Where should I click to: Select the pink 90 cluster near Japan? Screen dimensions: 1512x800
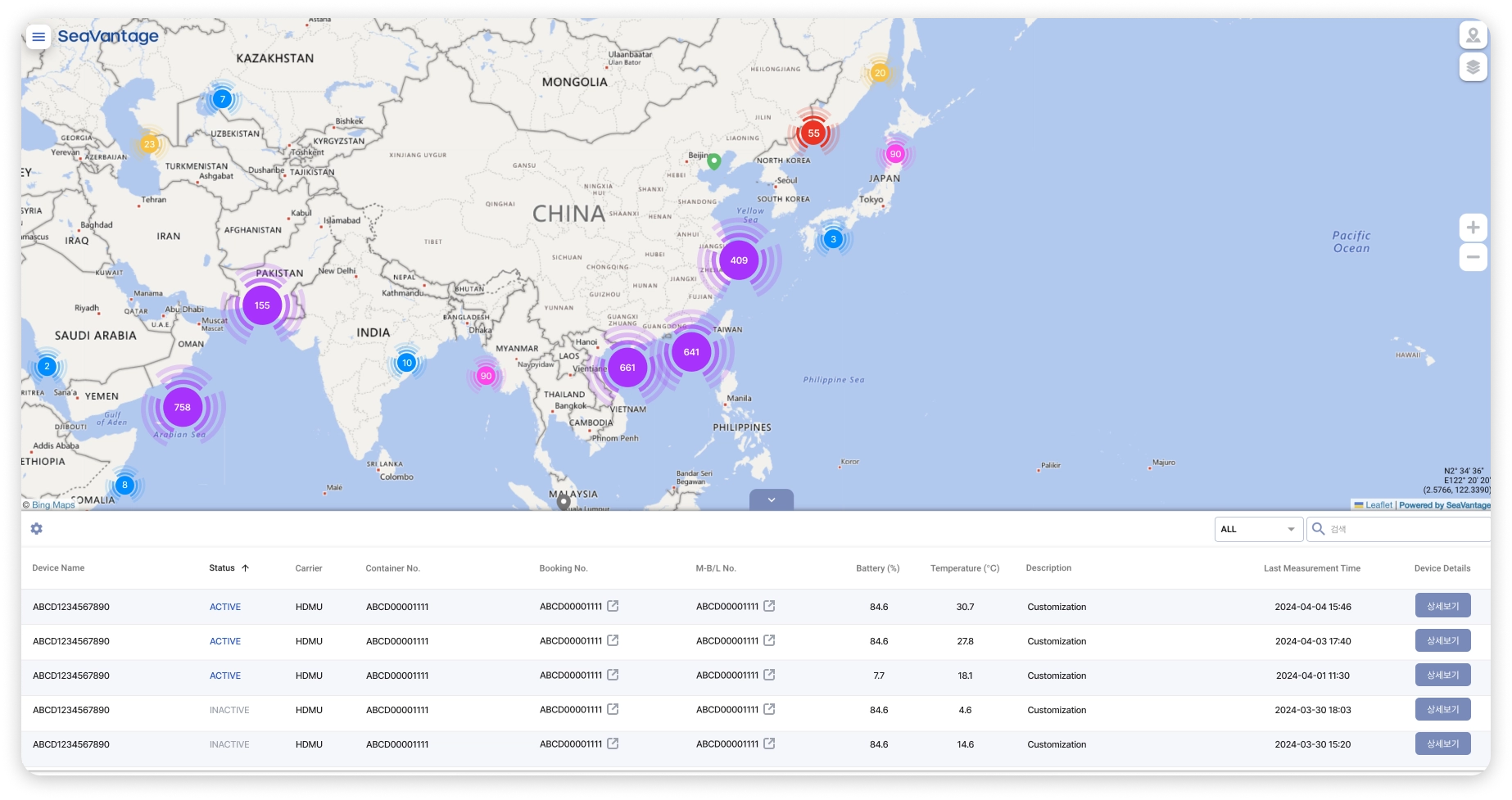(895, 154)
